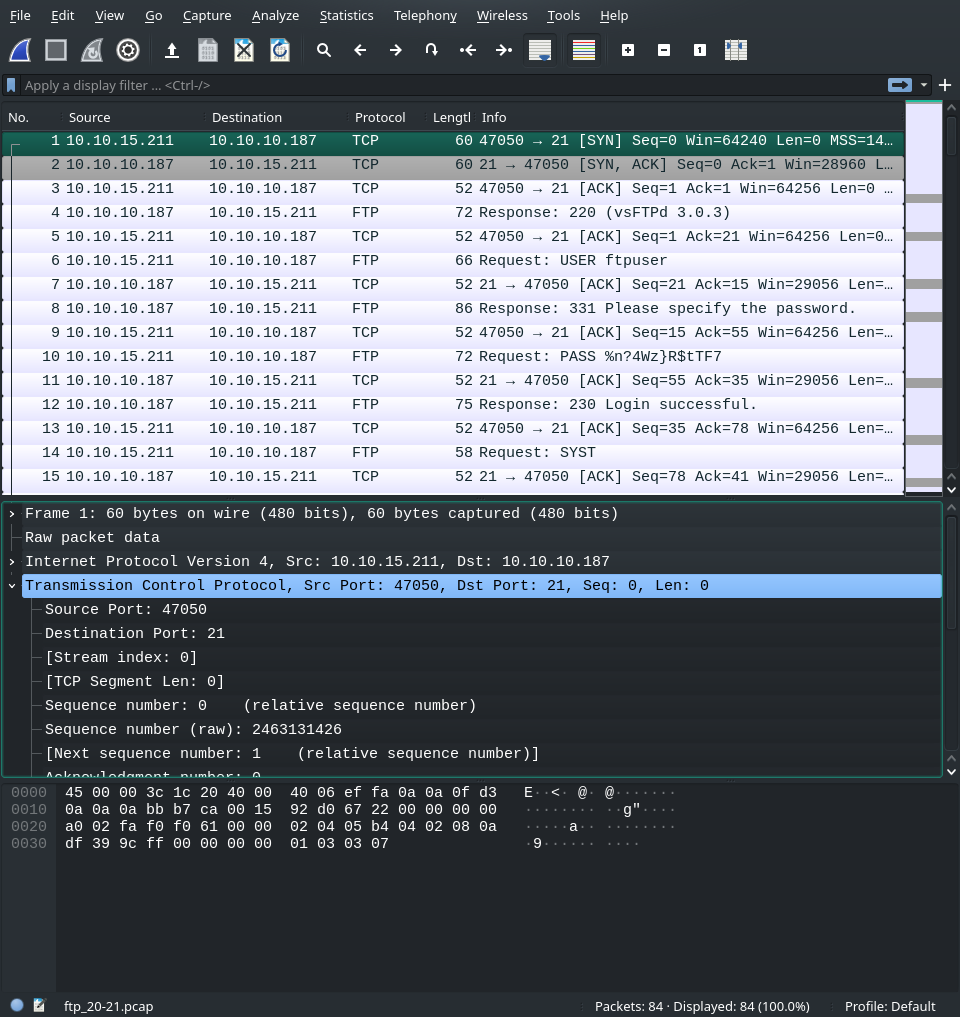The width and height of the screenshot is (960, 1017).
Task: Zoom in on the packet list
Action: [x=628, y=50]
